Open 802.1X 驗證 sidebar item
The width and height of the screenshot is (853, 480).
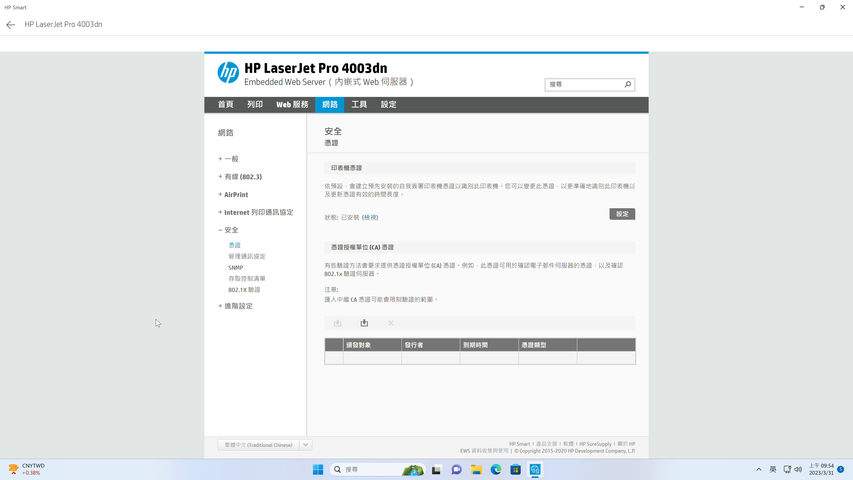click(244, 290)
